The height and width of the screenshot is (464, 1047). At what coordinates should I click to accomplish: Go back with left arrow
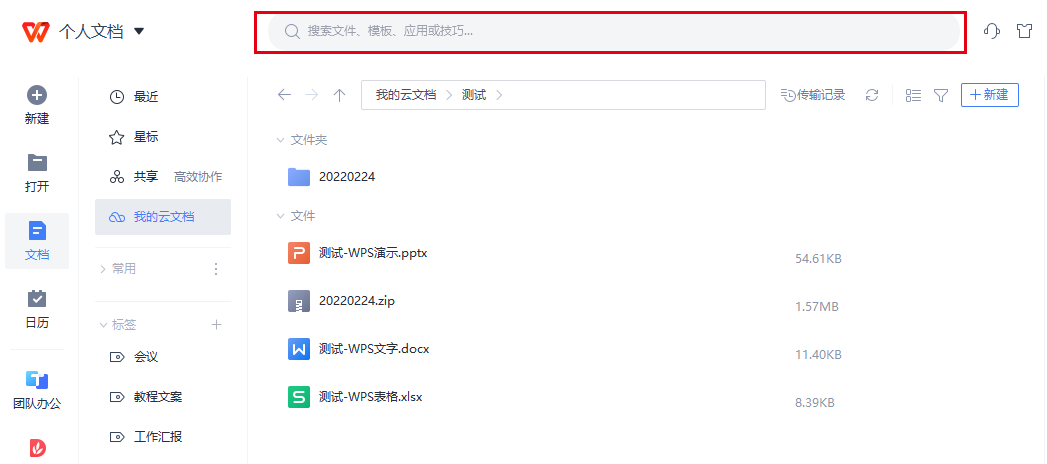(x=284, y=95)
